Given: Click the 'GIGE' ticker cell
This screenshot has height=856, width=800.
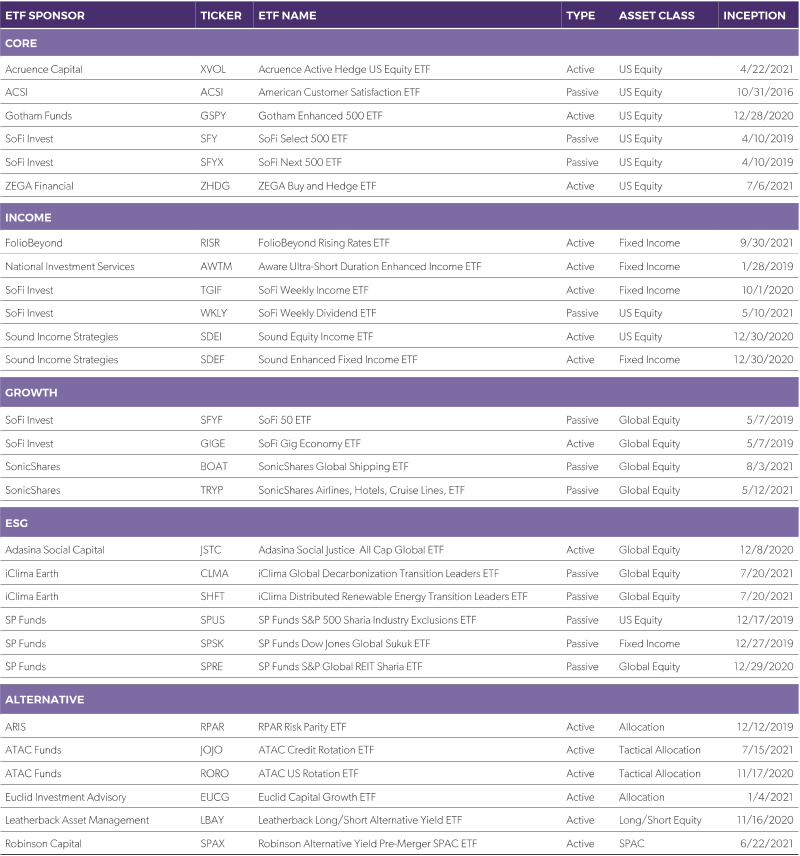Looking at the screenshot, I should point(212,443).
